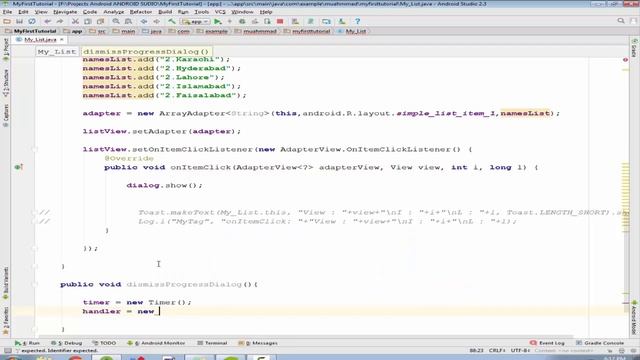Click the Make Project hammer icon

point(172,21)
